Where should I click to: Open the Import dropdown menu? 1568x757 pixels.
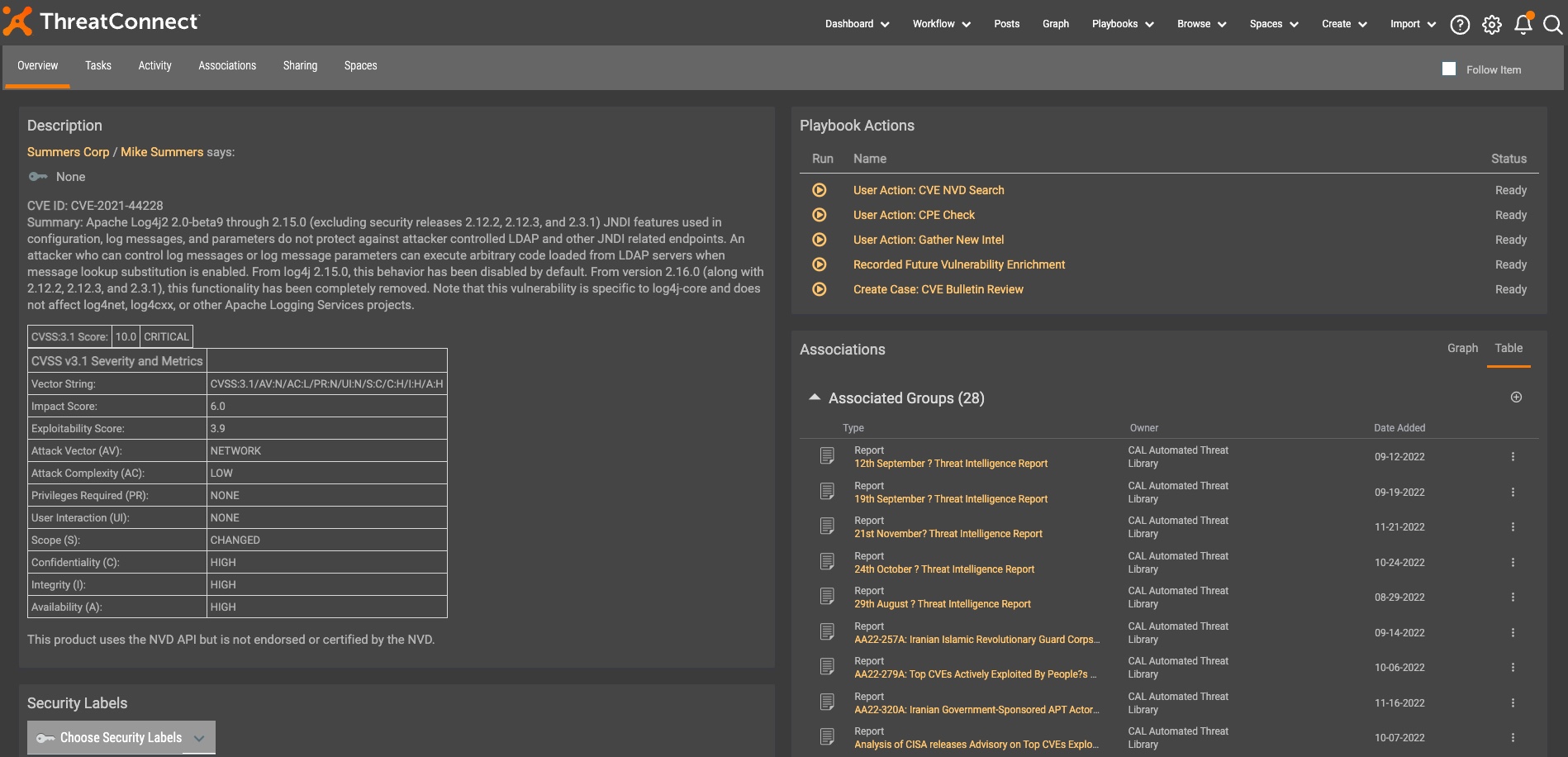pyautogui.click(x=1413, y=24)
